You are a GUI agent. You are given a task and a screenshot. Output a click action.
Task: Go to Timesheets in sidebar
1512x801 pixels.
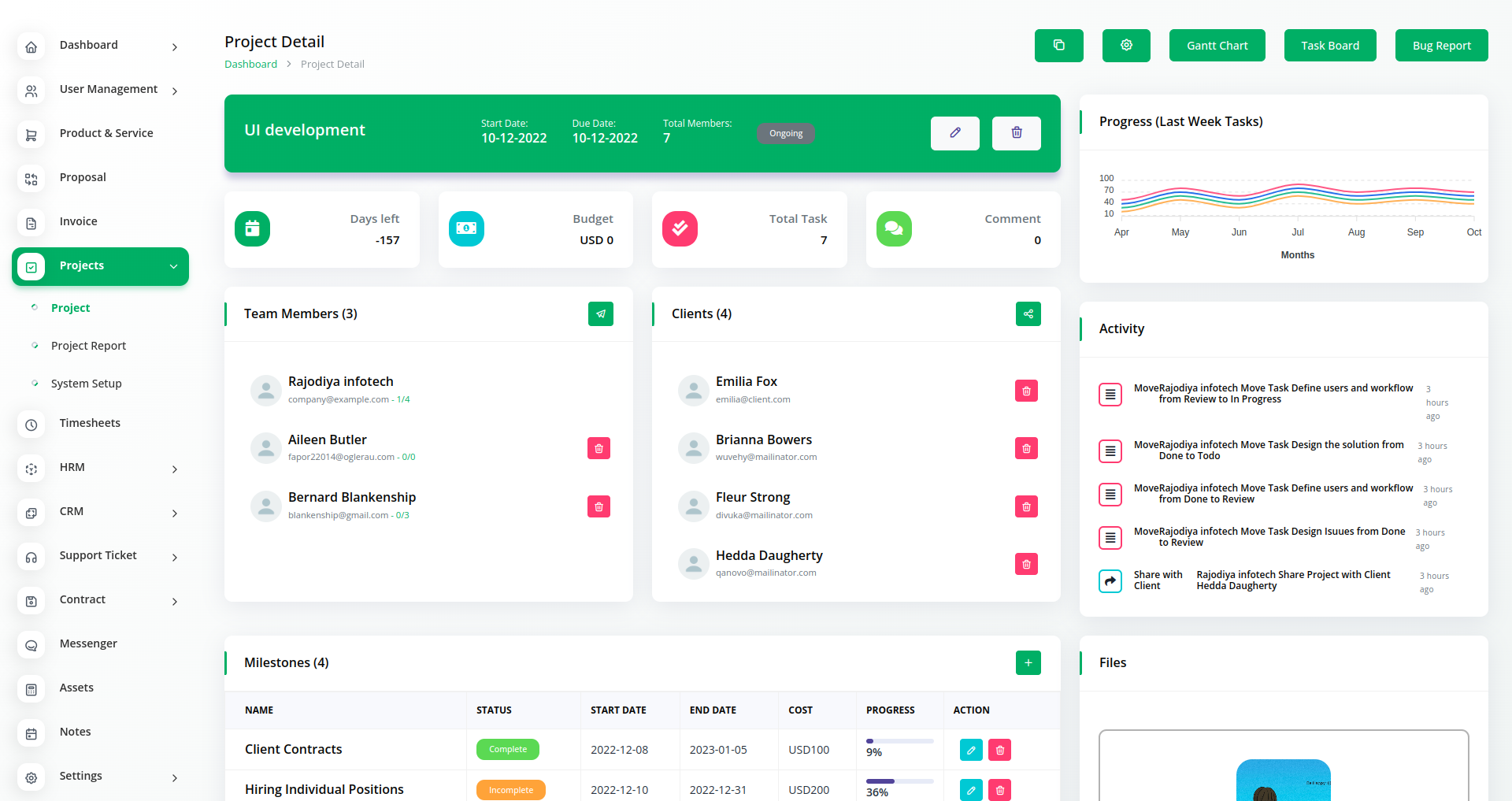click(x=90, y=424)
